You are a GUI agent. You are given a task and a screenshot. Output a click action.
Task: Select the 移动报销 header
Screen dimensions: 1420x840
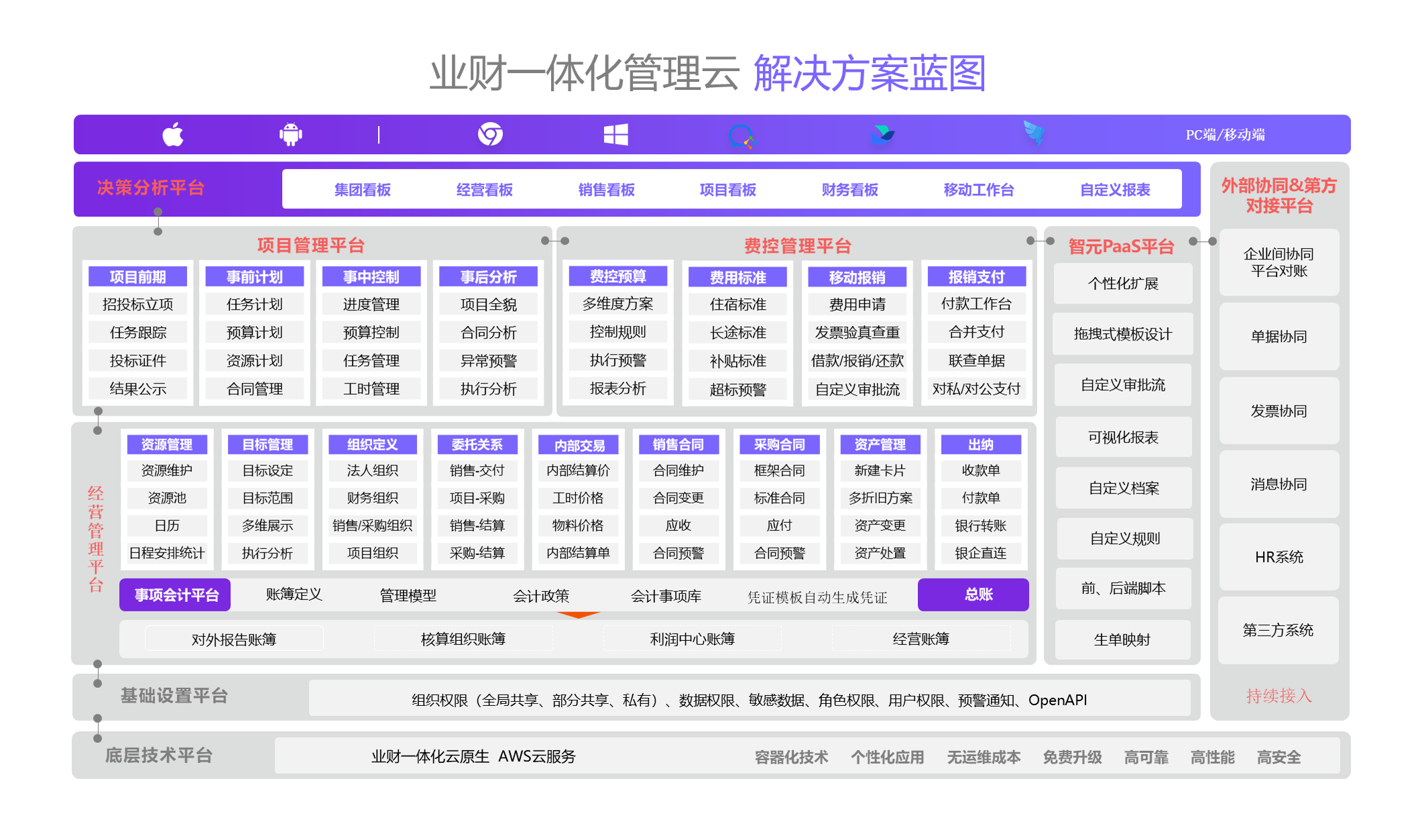click(x=857, y=277)
